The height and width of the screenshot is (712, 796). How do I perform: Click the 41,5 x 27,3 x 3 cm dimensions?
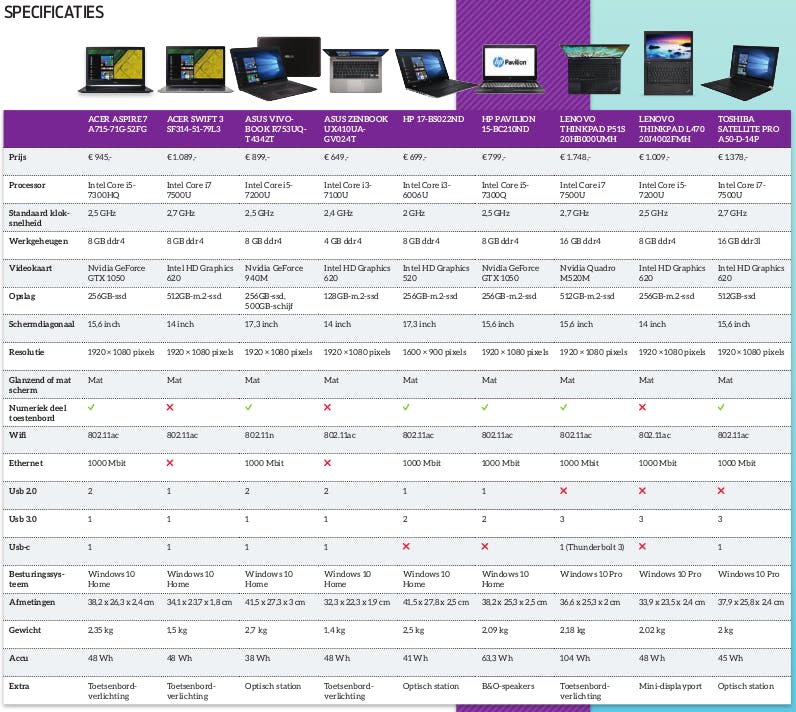[x=275, y=602]
